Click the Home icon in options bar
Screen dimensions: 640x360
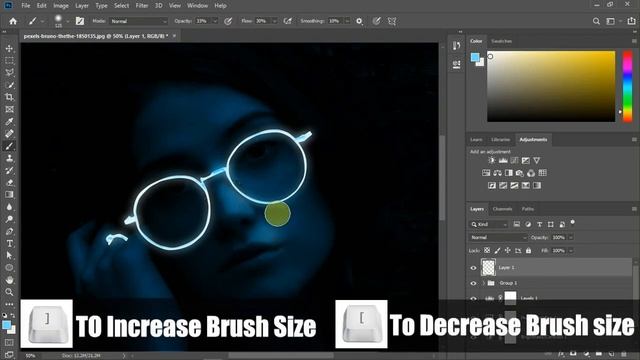click(13, 21)
